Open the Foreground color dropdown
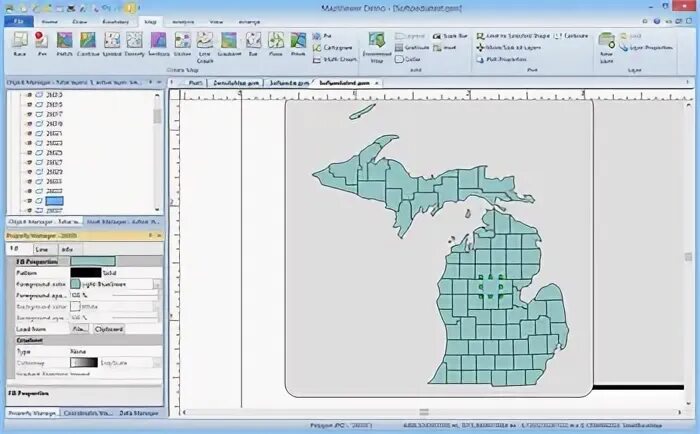The width and height of the screenshot is (700, 434). (157, 284)
